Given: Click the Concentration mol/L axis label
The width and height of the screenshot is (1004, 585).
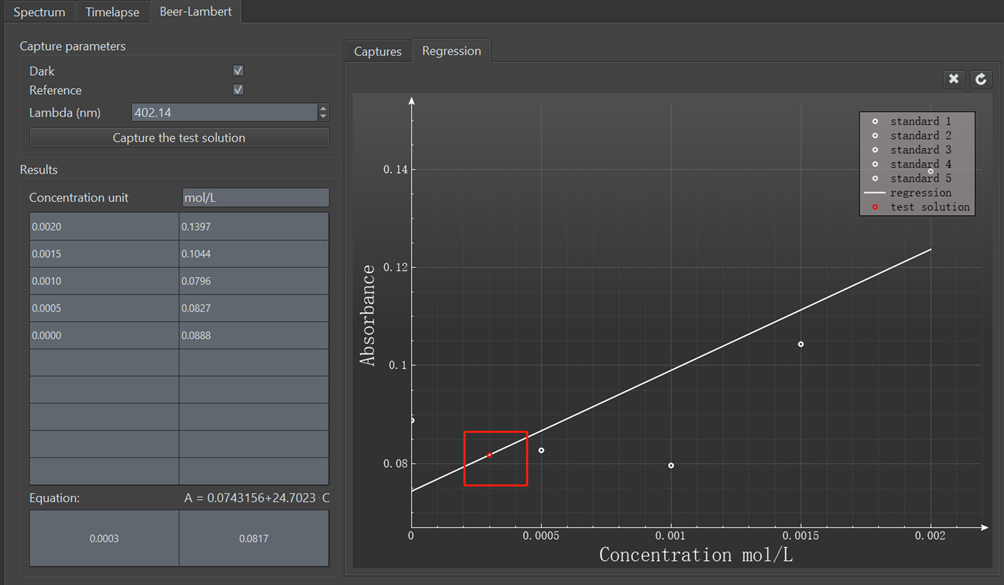Looking at the screenshot, I should tap(696, 555).
